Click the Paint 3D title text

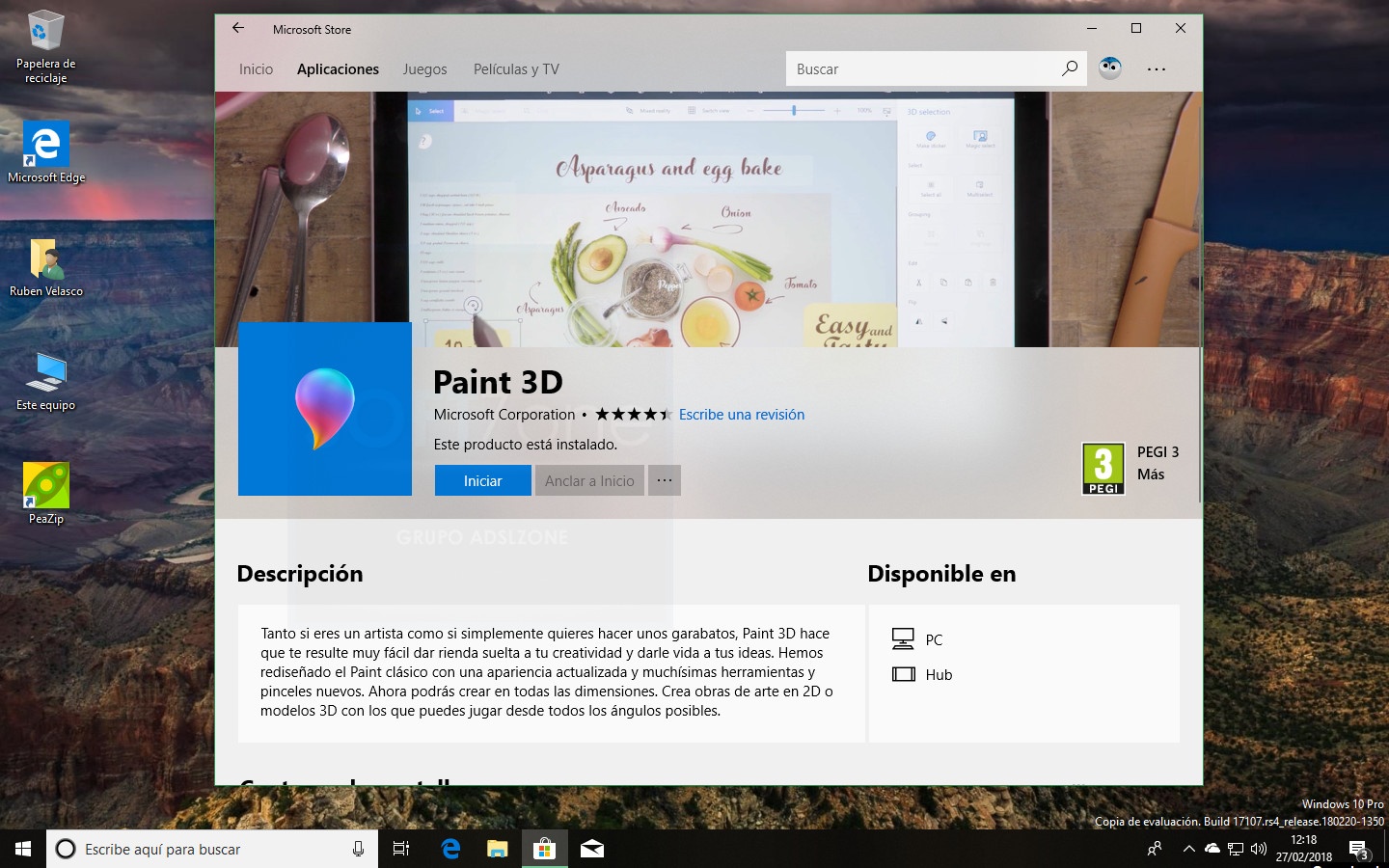coord(498,382)
